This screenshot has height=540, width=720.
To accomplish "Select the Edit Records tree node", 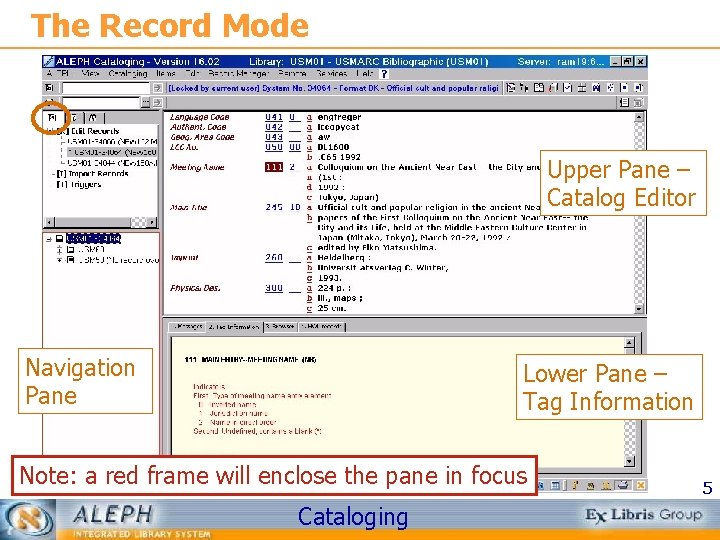I will (x=95, y=131).
